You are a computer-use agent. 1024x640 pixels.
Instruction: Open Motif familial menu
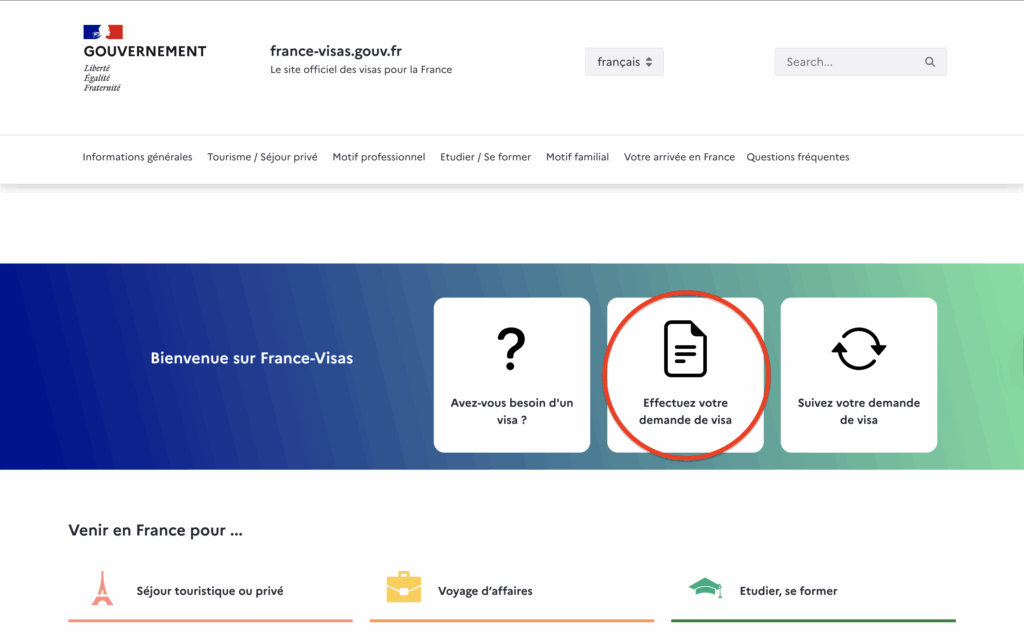click(x=577, y=157)
